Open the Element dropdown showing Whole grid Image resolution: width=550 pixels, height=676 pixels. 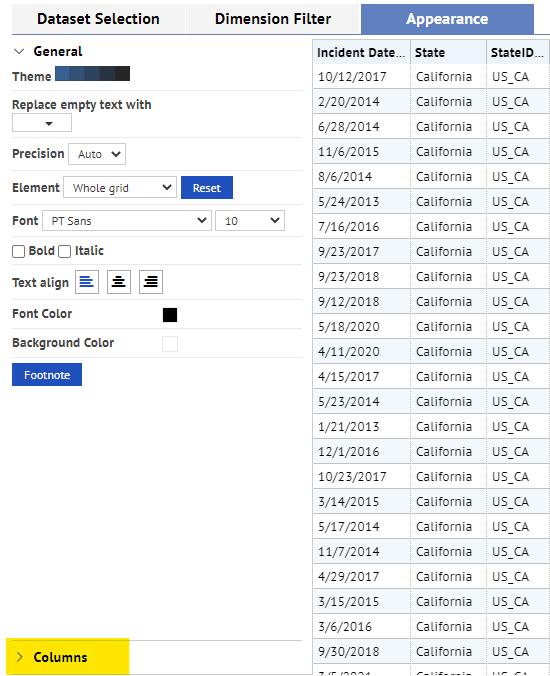120,188
